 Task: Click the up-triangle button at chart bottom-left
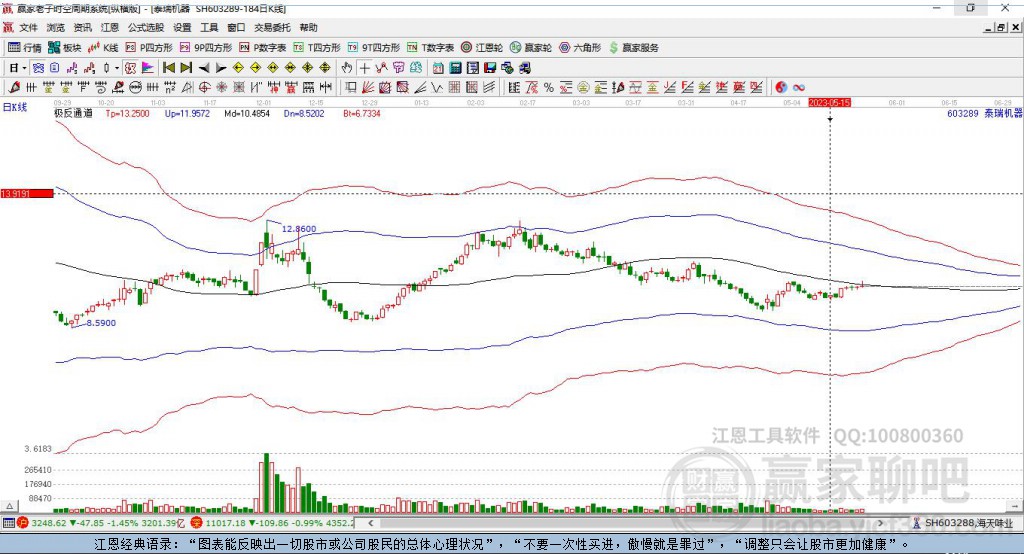pos(9,506)
